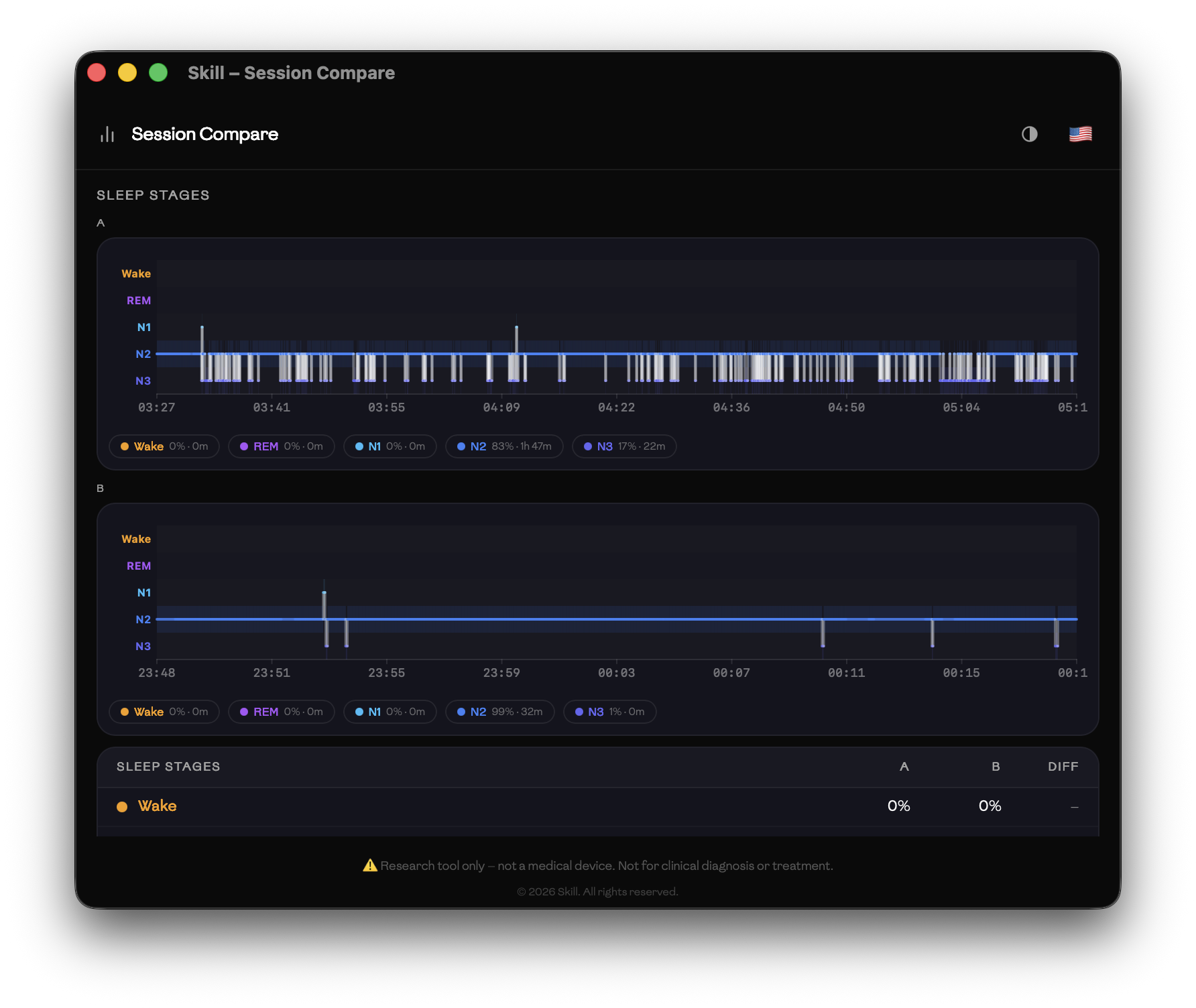Click the warning triangle in the disclaimer

(369, 865)
